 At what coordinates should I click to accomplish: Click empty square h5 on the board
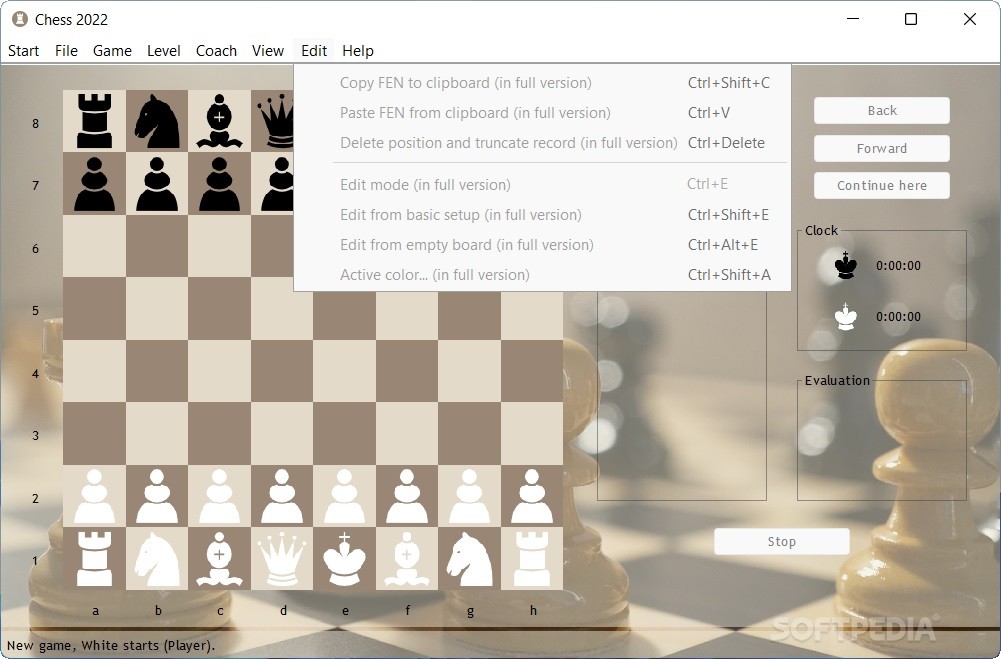(532, 308)
